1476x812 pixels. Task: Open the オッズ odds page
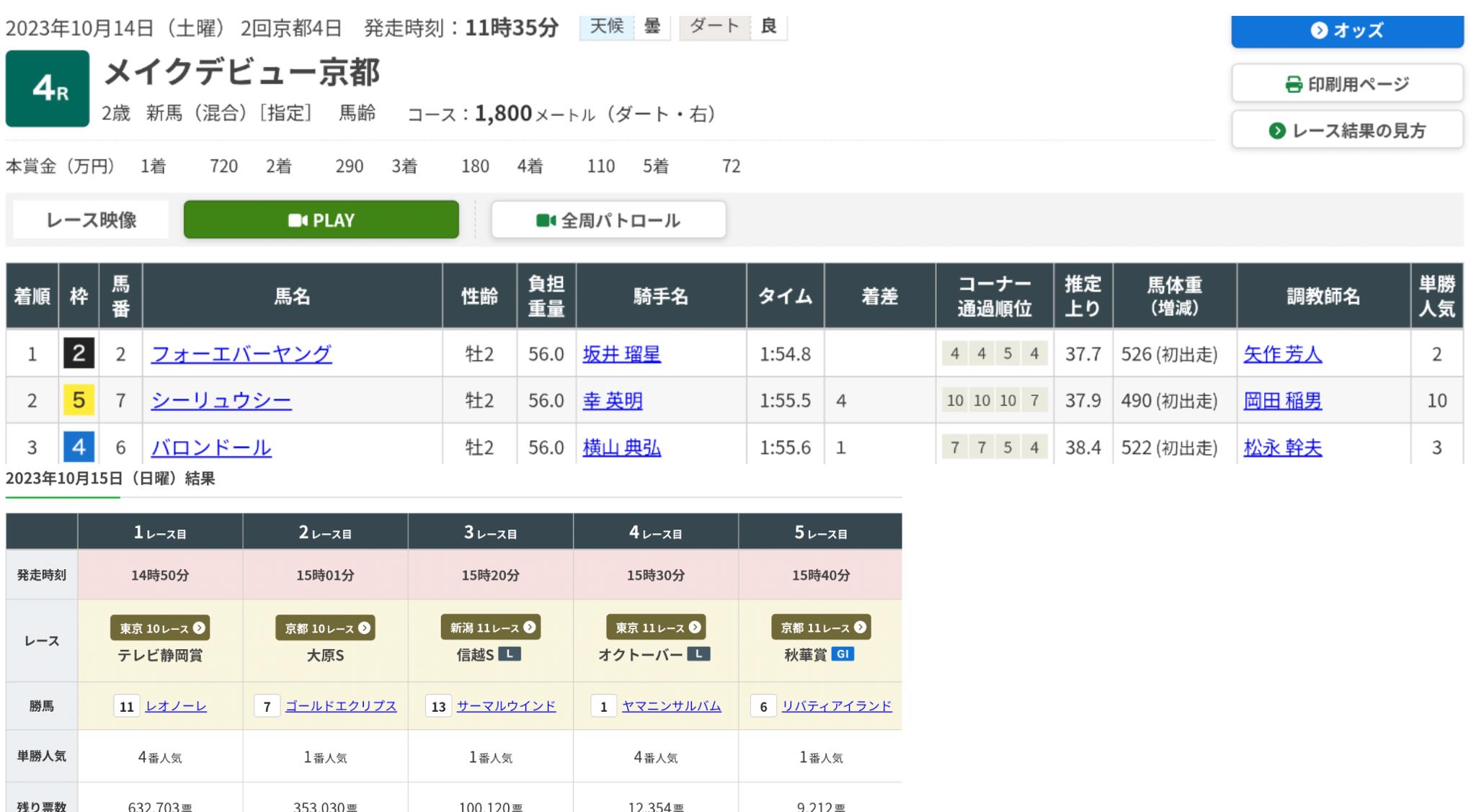coord(1346,30)
